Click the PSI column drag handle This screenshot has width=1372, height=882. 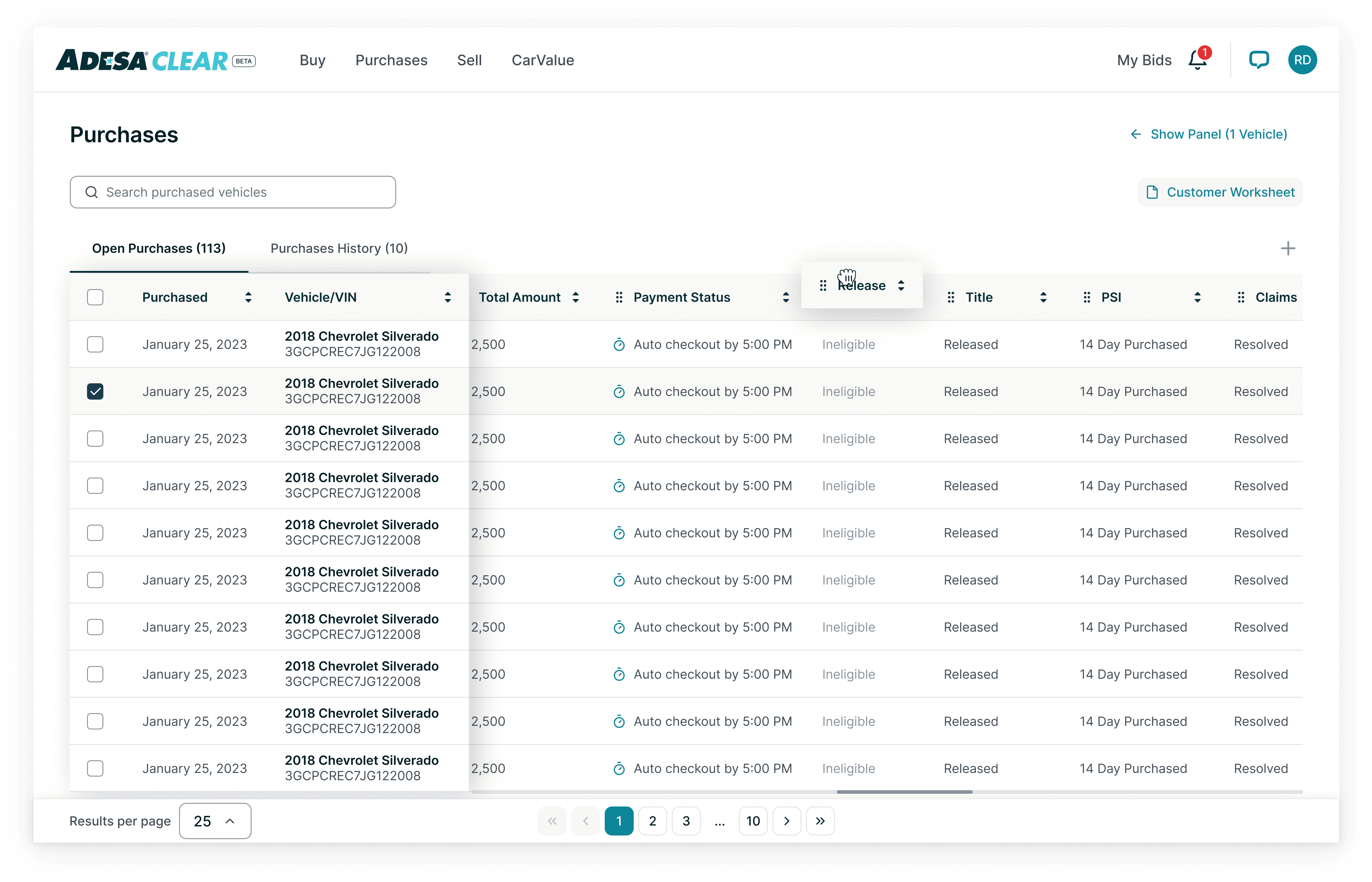1087,297
